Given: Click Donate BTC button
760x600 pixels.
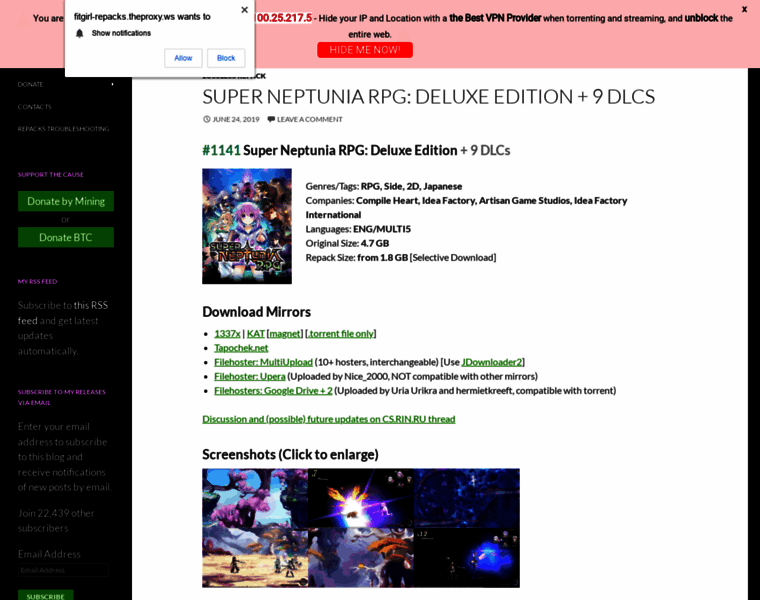Looking at the screenshot, I should click(x=66, y=237).
